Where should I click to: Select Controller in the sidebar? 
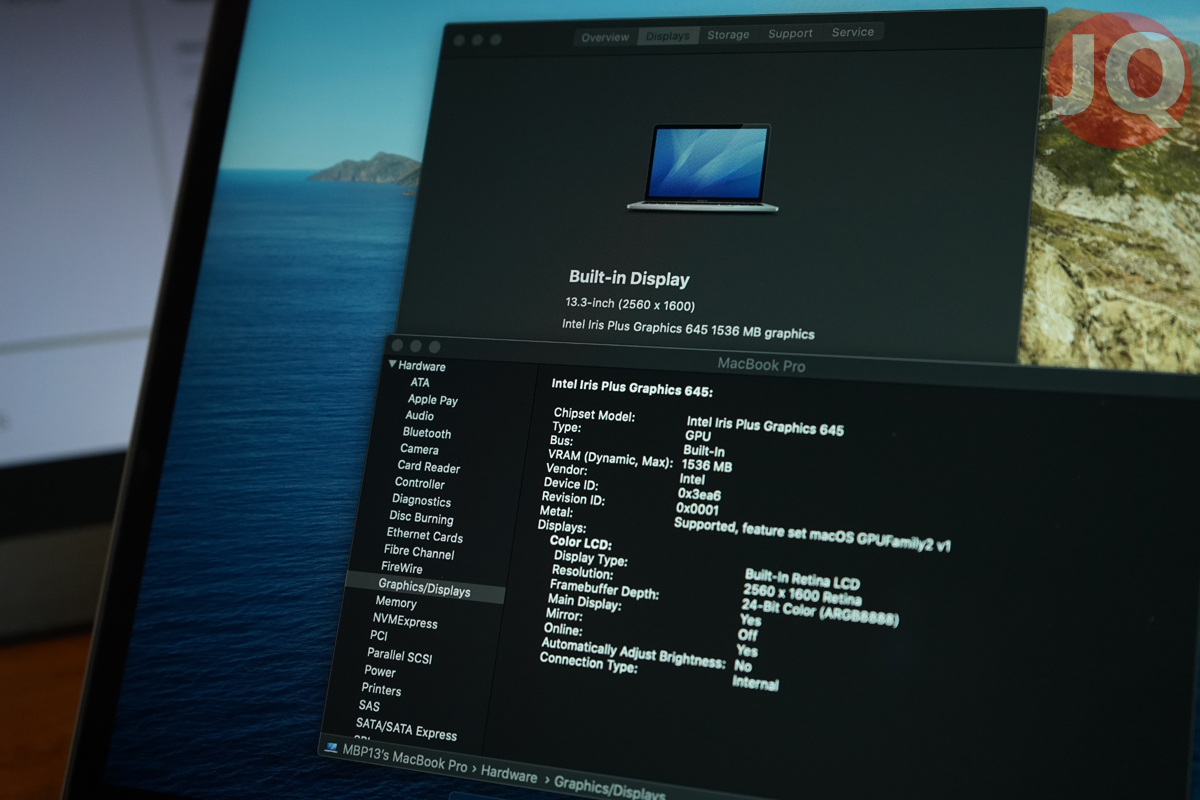(x=420, y=483)
